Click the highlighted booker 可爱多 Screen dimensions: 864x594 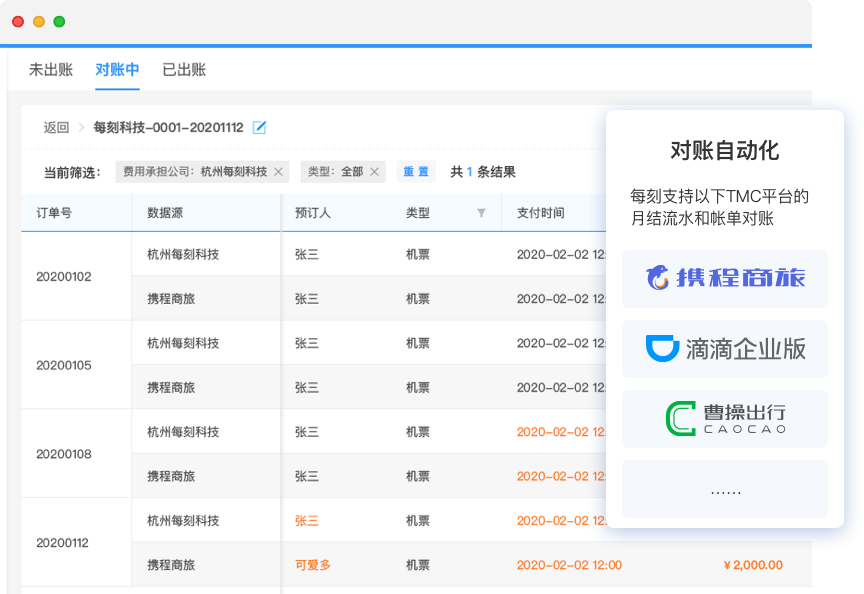click(313, 564)
